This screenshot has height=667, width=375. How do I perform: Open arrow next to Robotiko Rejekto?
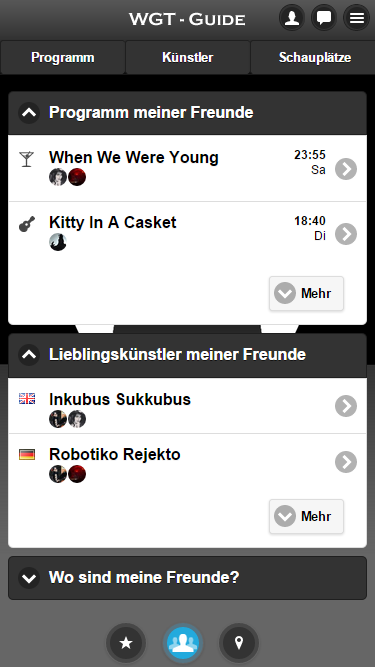point(346,462)
